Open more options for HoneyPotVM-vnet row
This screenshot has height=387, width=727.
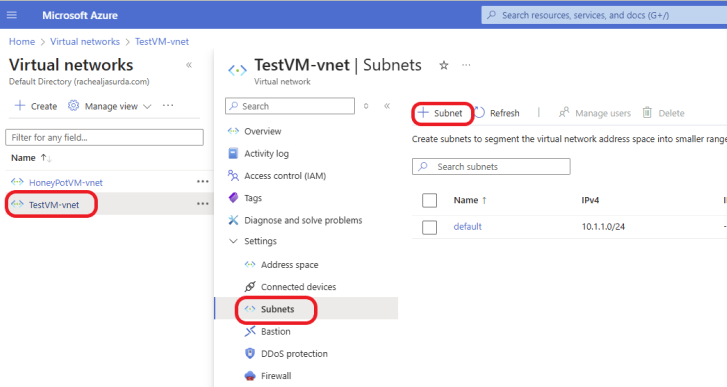coord(203,182)
